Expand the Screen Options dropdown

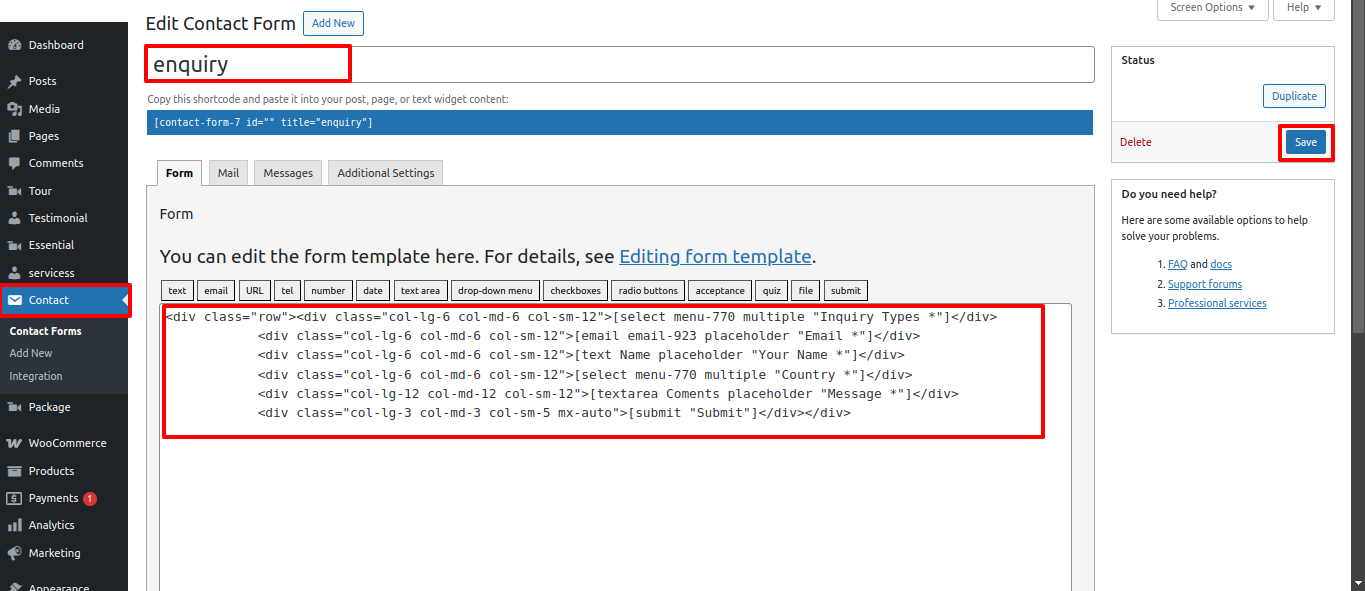click(1212, 7)
